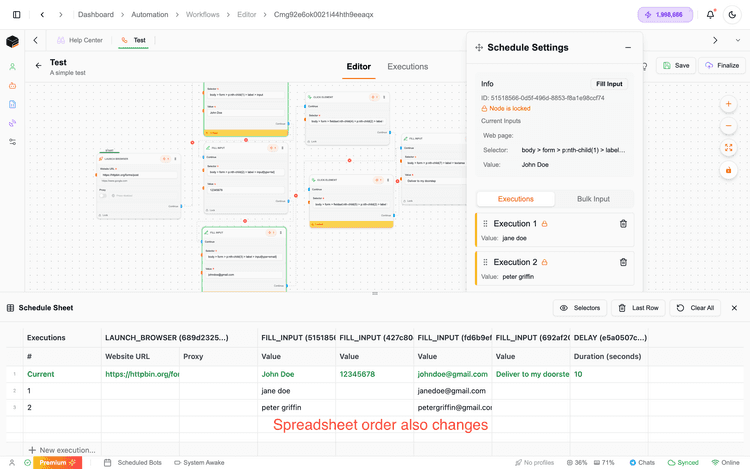
Task: Open the Premium badge in status bar
Action: [57, 462]
